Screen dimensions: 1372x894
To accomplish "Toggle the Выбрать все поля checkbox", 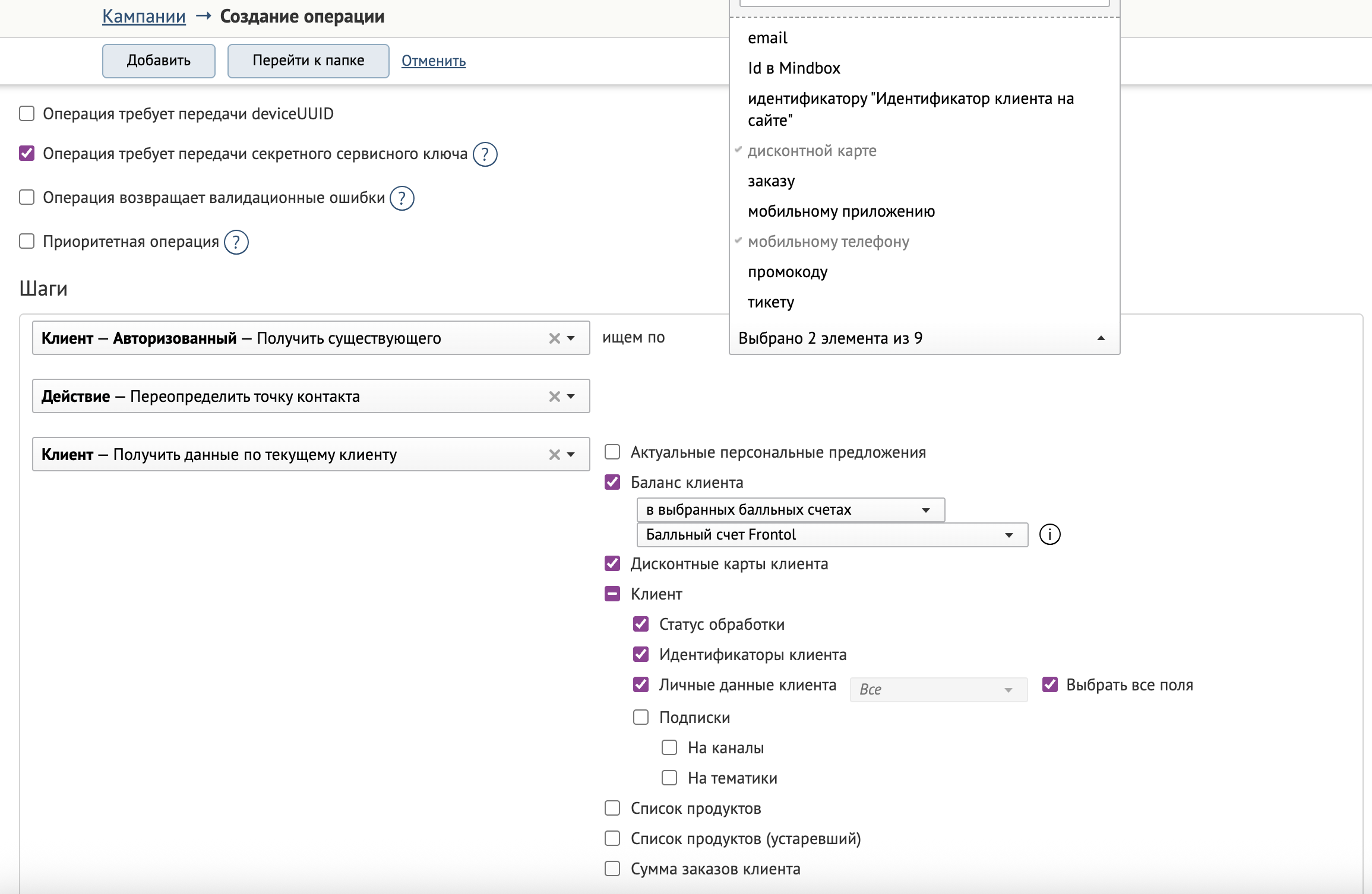I will [x=1050, y=684].
